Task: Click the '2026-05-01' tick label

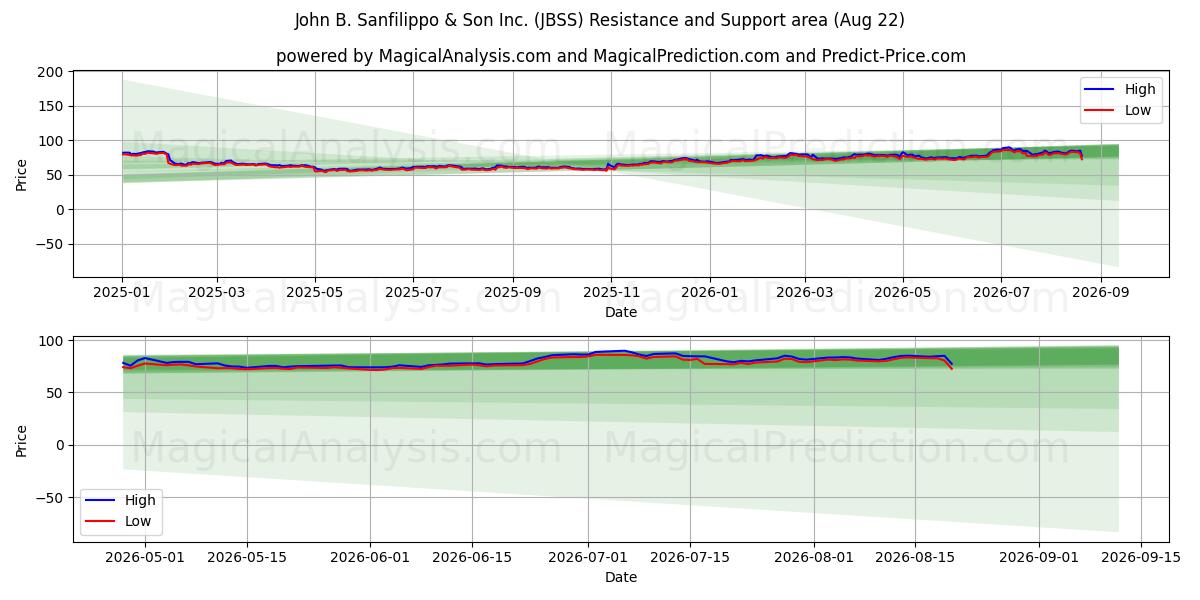Action: (146, 558)
